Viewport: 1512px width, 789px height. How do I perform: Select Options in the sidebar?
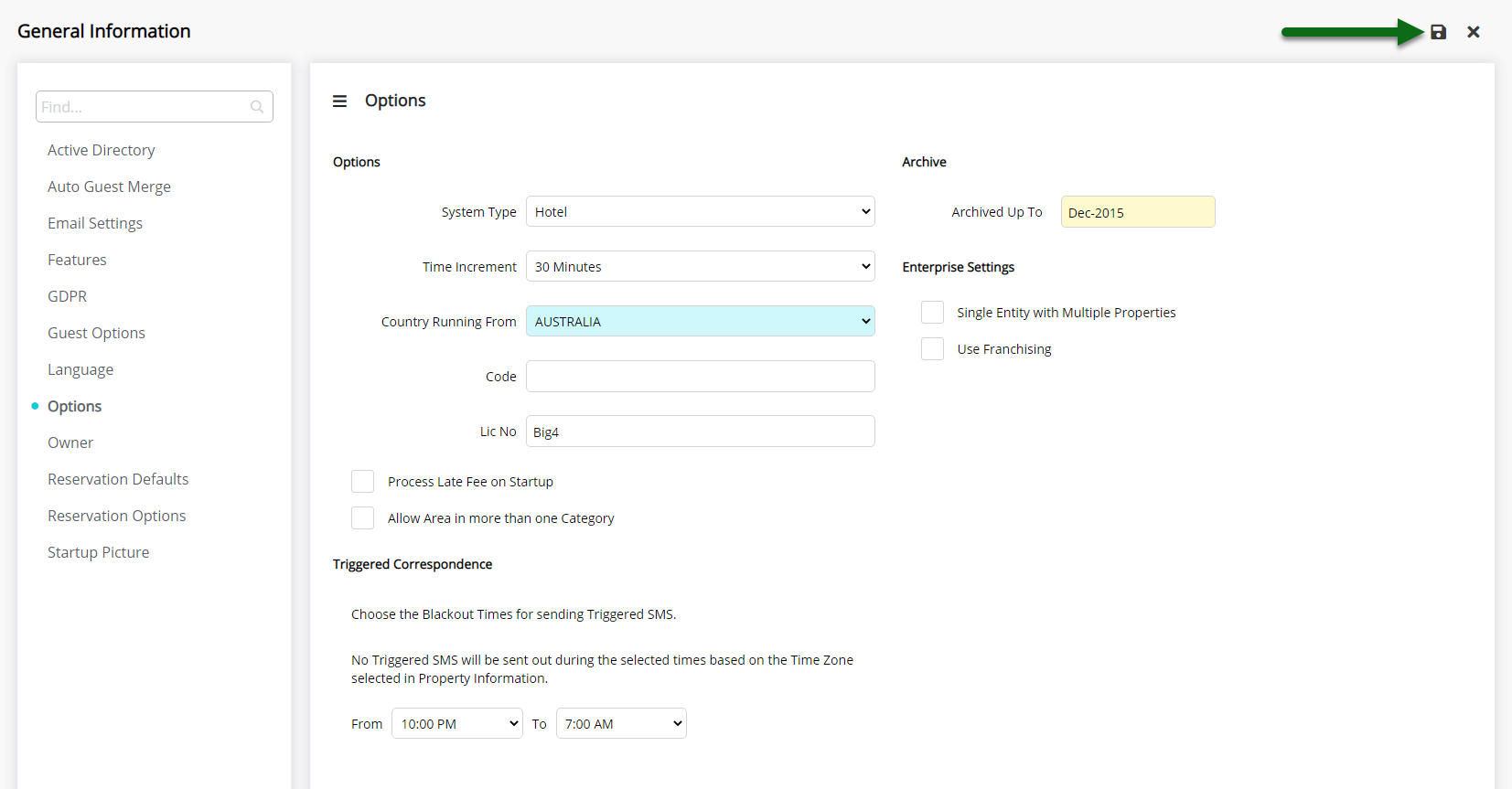(x=74, y=406)
